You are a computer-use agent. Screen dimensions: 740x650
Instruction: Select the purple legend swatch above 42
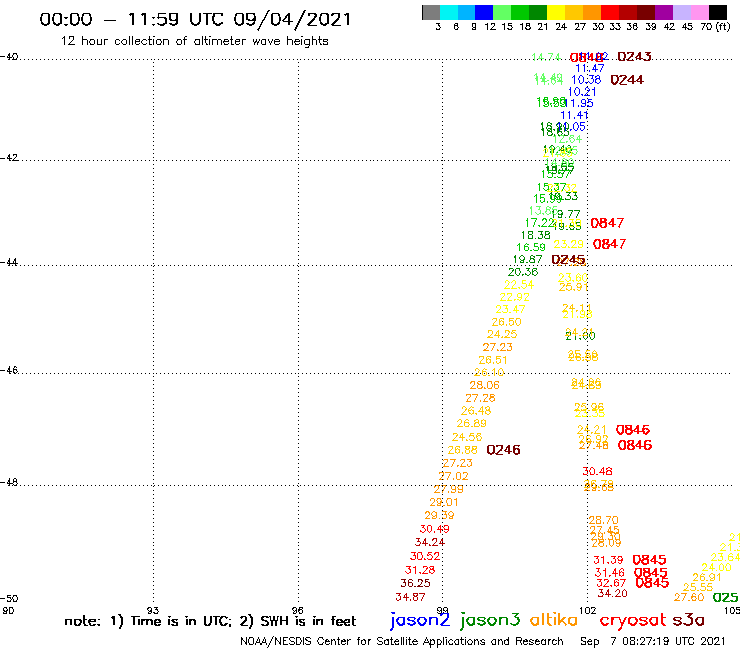pyautogui.click(x=664, y=12)
